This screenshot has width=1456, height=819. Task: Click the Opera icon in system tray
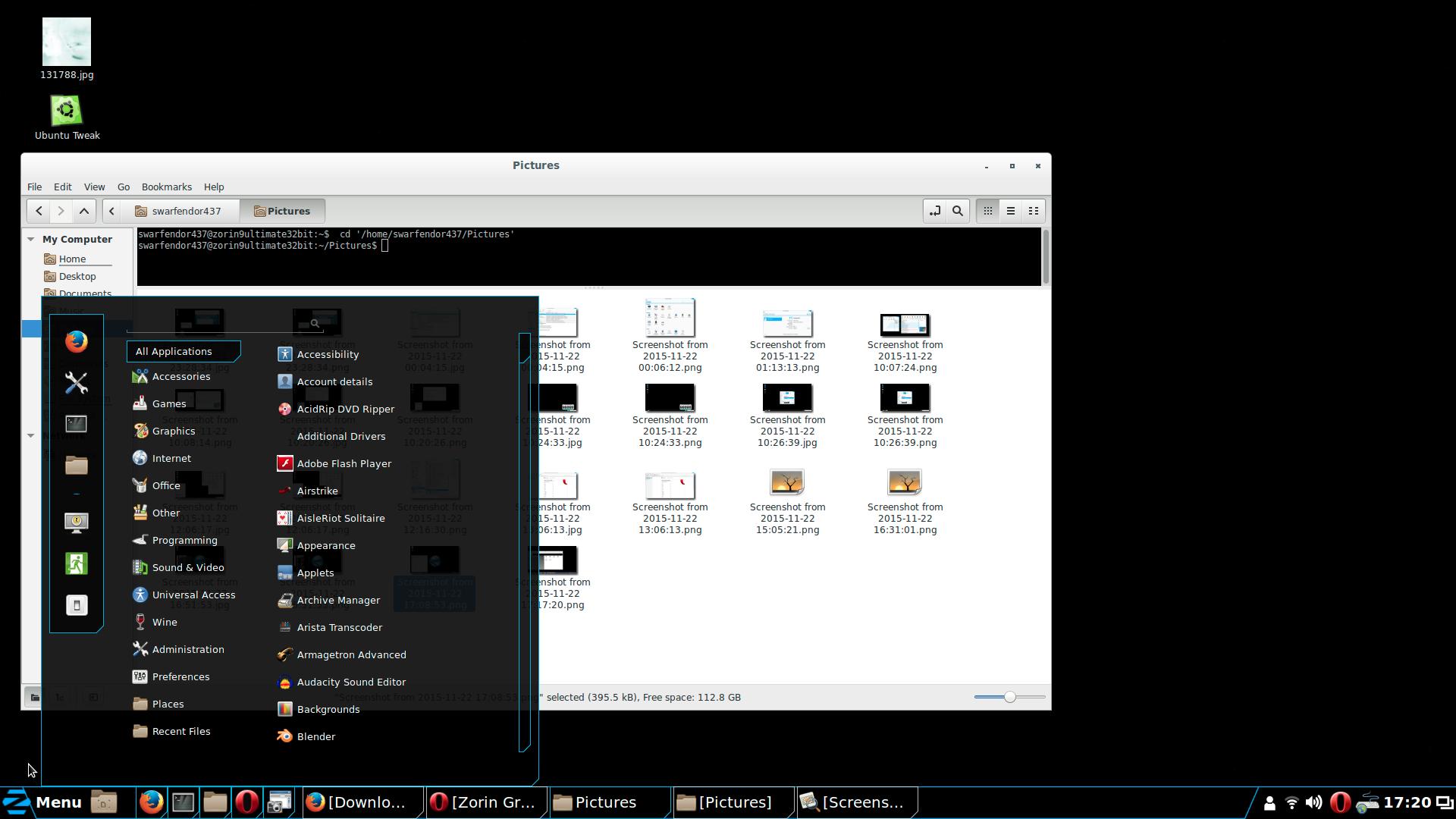tap(1340, 802)
